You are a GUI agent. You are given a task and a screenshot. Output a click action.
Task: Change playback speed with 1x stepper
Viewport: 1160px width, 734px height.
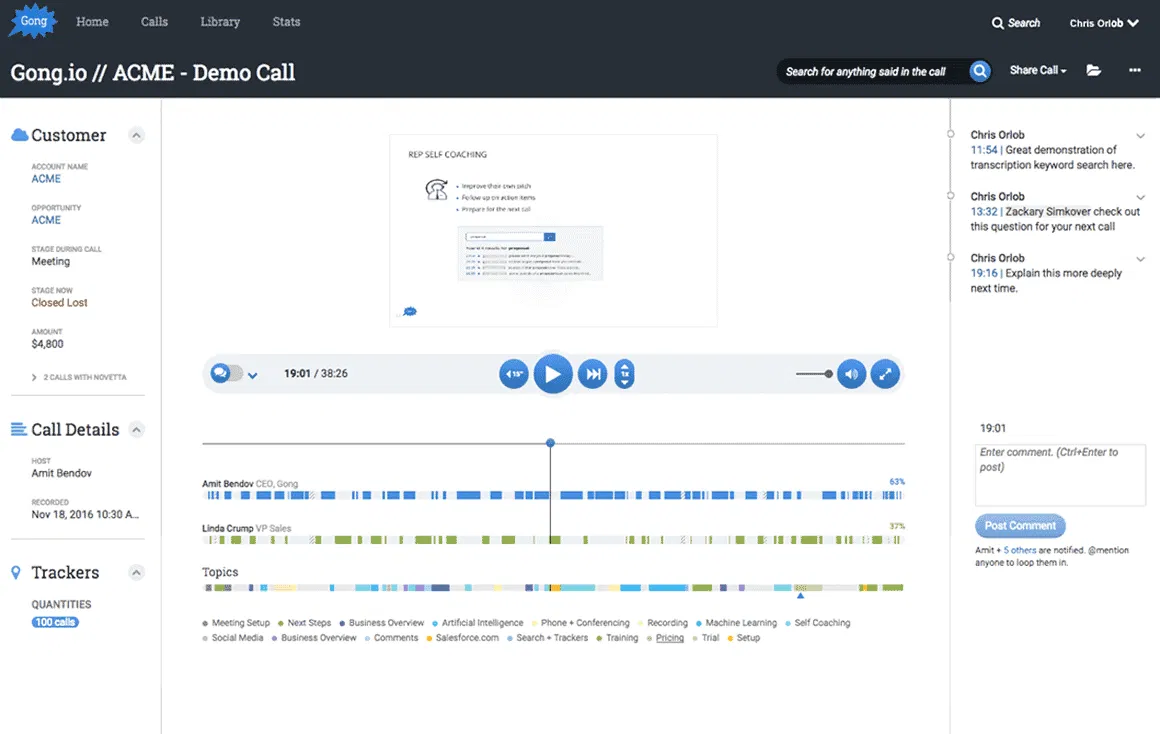[x=624, y=374]
